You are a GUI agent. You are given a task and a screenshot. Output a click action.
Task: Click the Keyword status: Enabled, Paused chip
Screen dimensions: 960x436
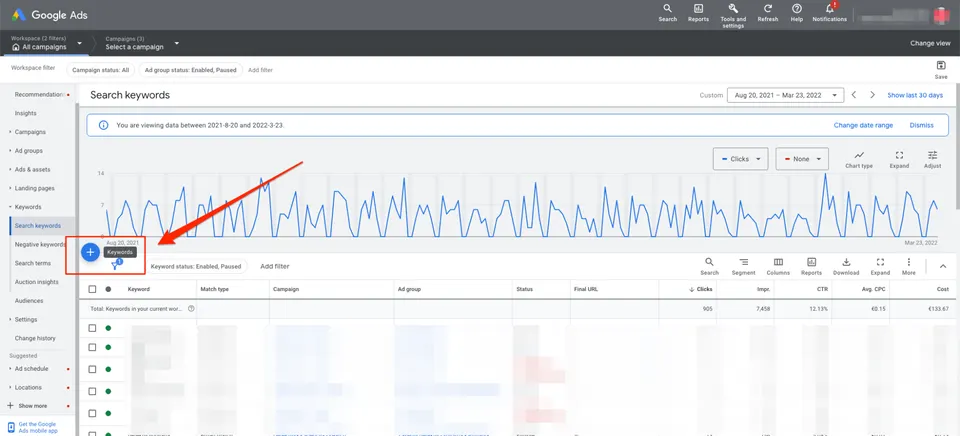pos(196,266)
